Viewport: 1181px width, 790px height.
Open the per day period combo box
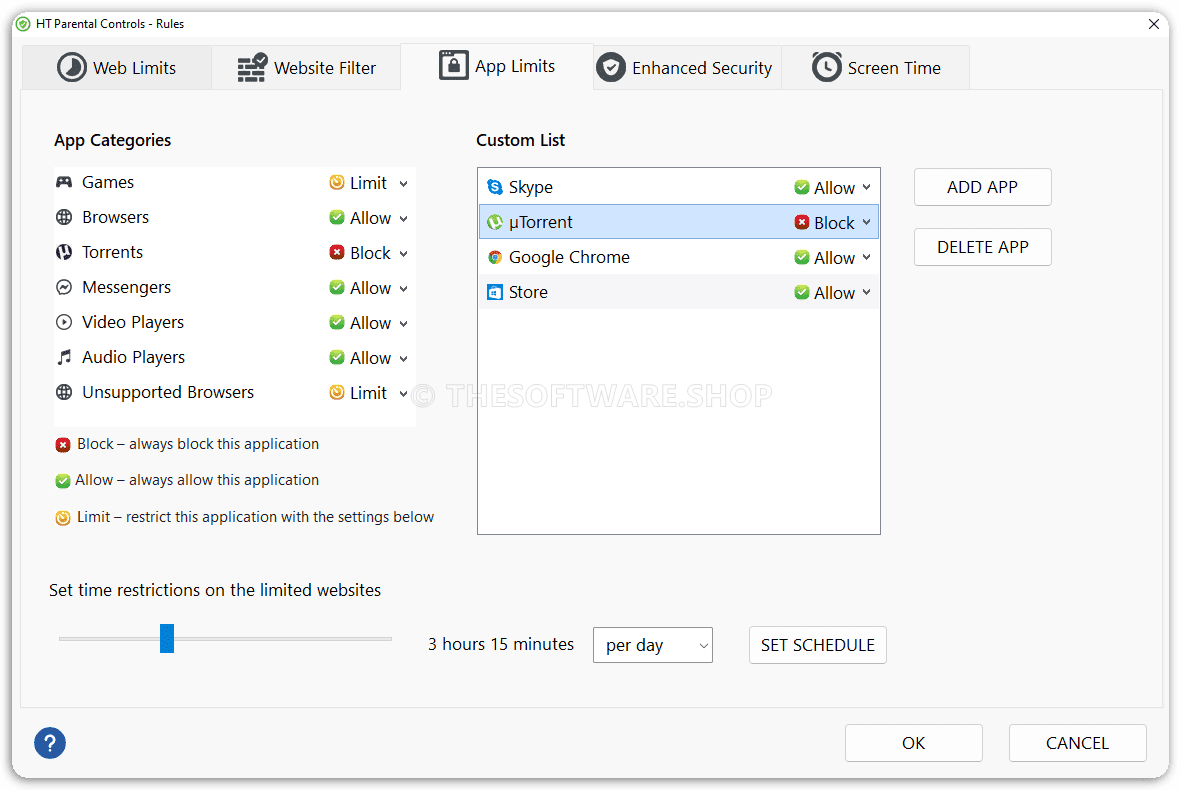(653, 645)
